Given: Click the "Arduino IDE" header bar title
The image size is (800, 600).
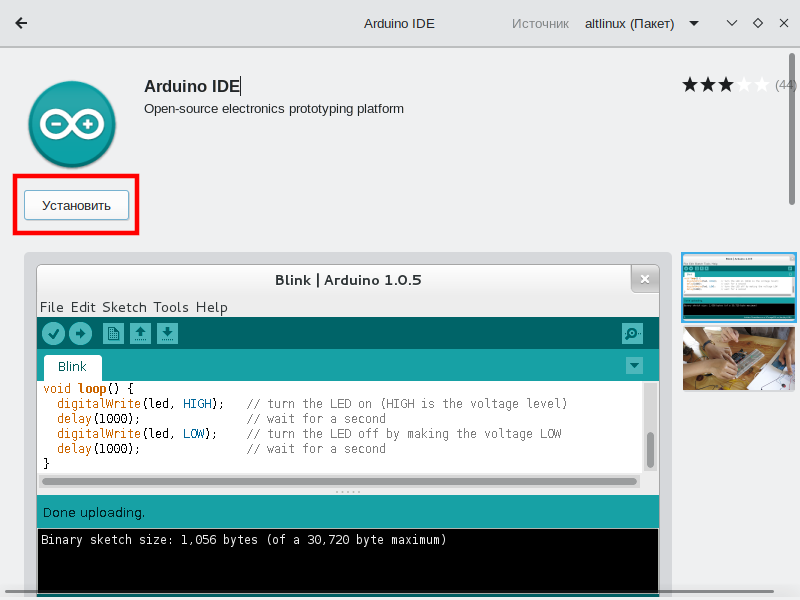Looking at the screenshot, I should 399,23.
